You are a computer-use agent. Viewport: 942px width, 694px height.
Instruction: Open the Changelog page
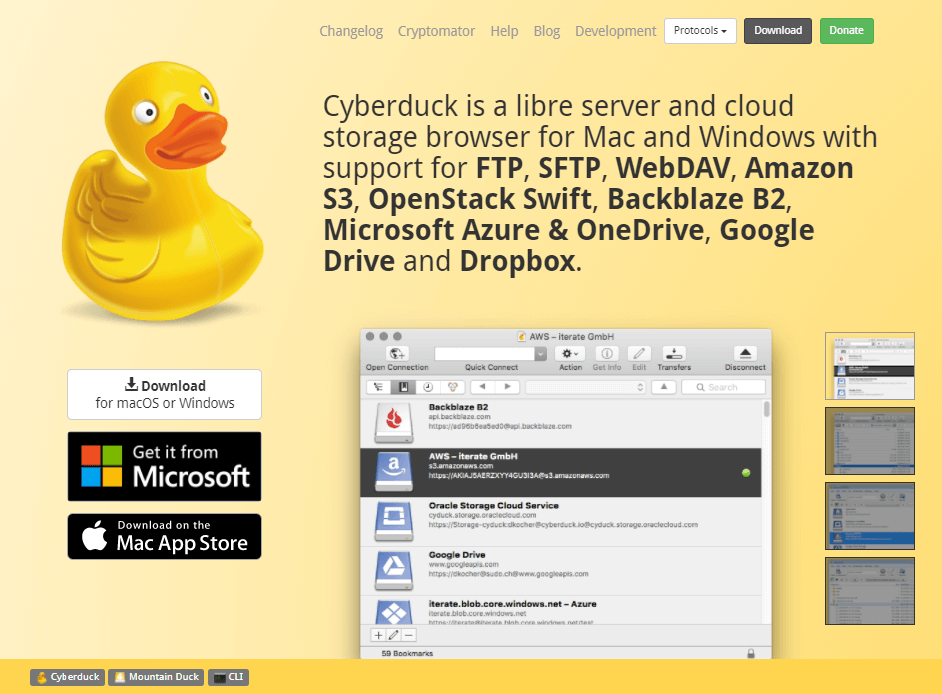pyautogui.click(x=351, y=31)
